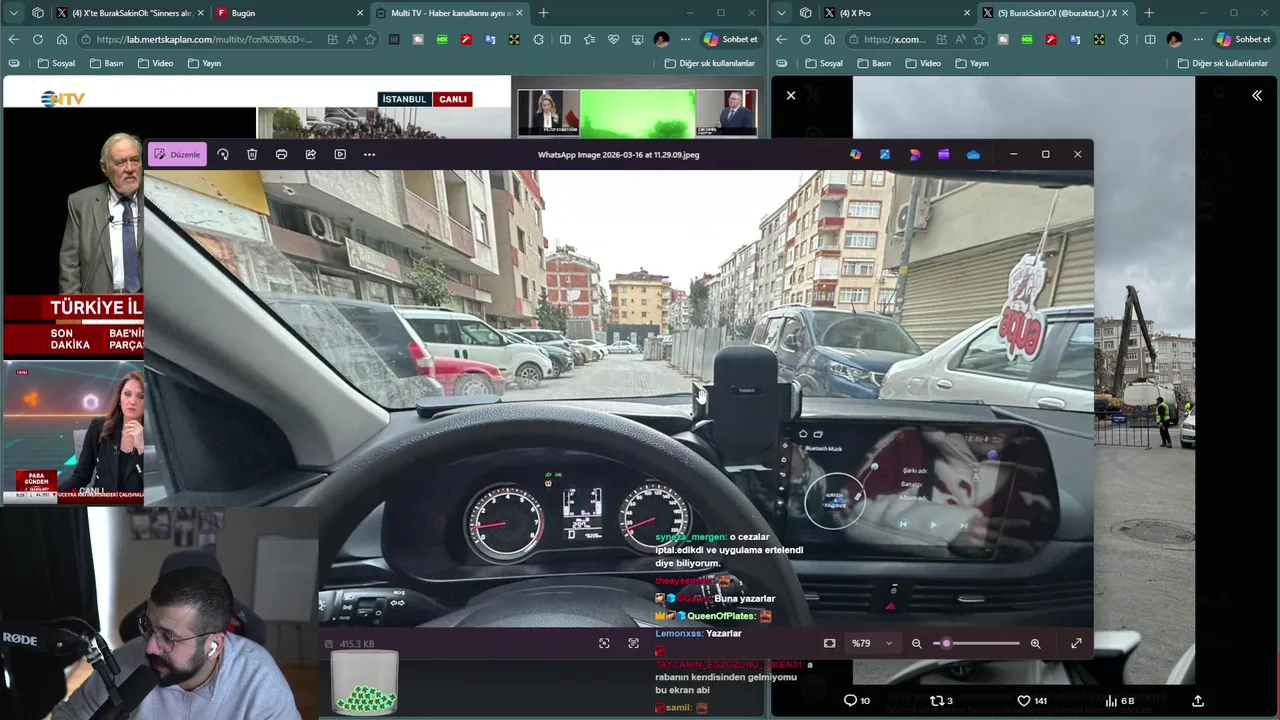
Task: Open Basın bookmarks folder in left browser
Action: 106,63
